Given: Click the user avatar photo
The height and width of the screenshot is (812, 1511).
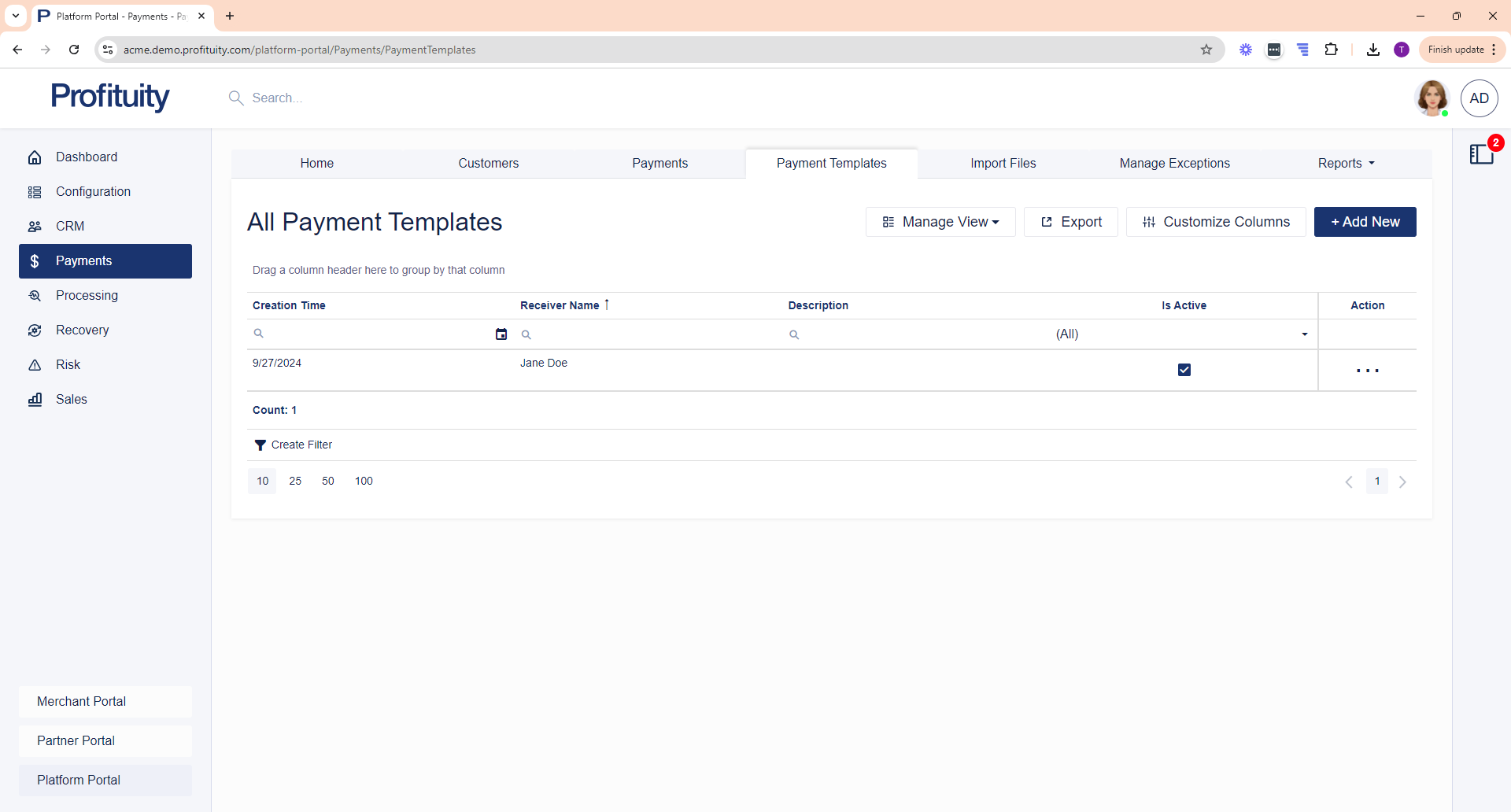Looking at the screenshot, I should (1432, 98).
